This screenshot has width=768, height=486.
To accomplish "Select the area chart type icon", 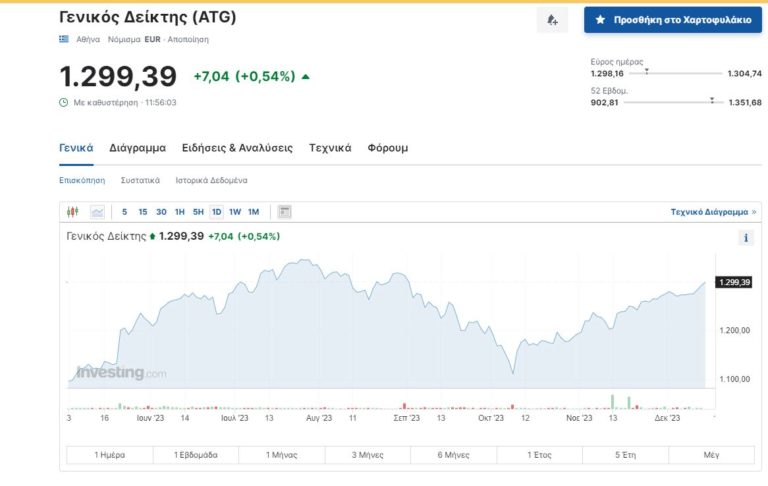I will (x=97, y=212).
